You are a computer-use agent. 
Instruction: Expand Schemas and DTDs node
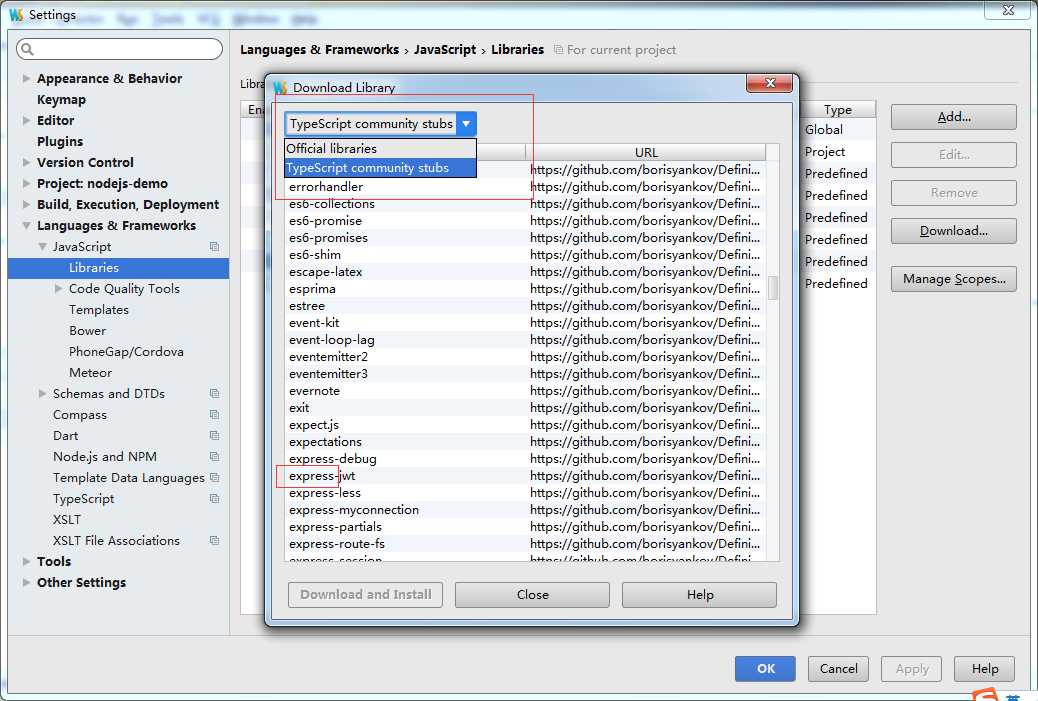pos(42,393)
